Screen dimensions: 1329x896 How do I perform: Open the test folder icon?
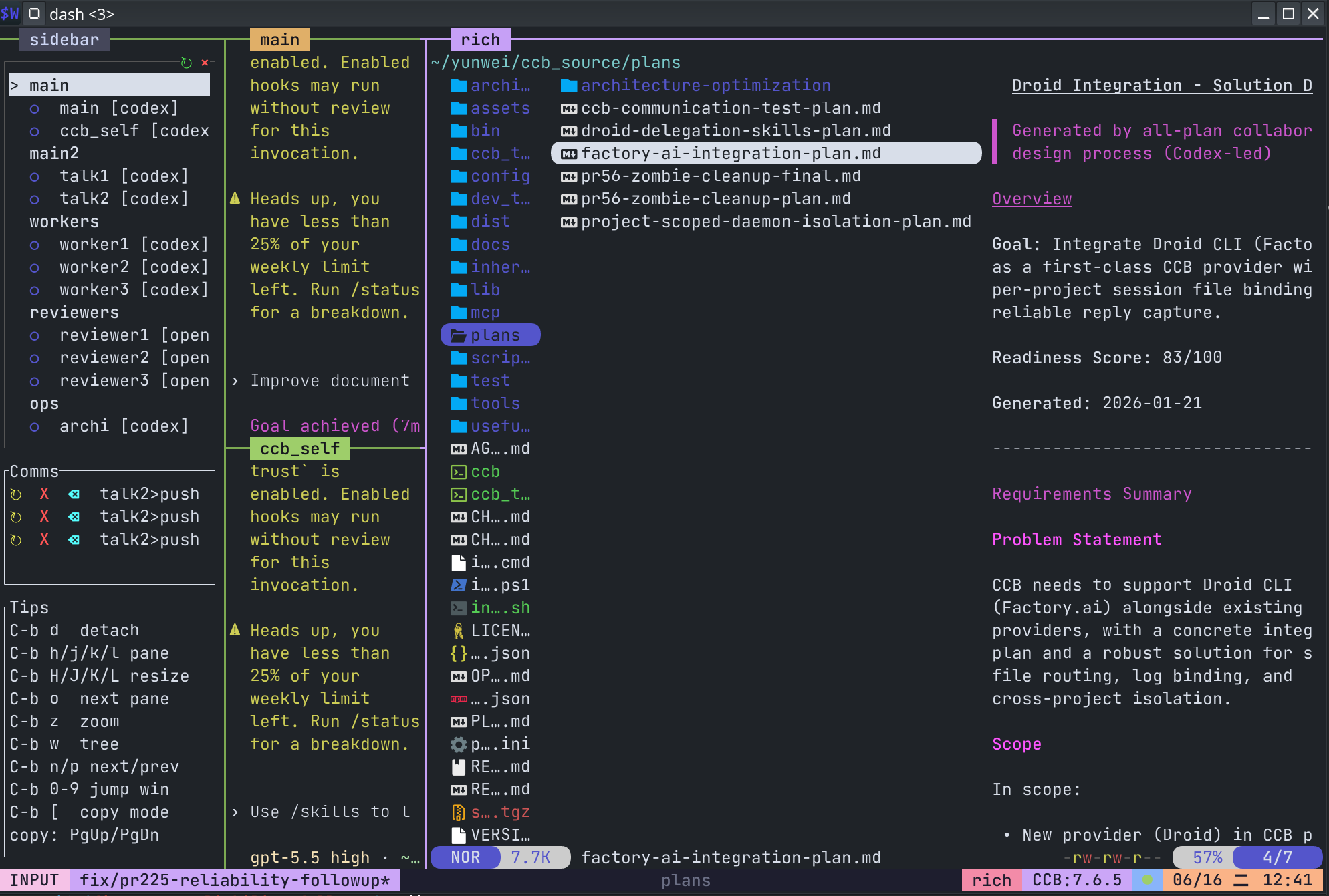(x=459, y=381)
